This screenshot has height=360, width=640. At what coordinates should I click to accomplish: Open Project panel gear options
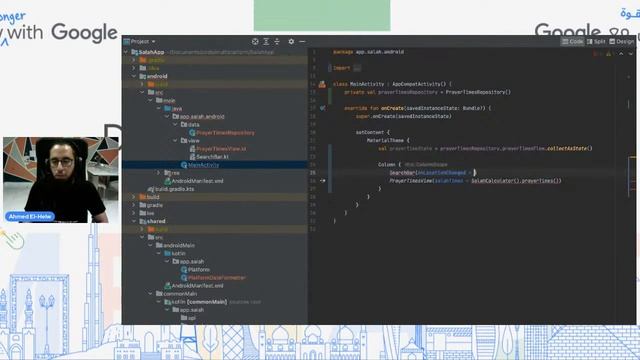[291, 41]
